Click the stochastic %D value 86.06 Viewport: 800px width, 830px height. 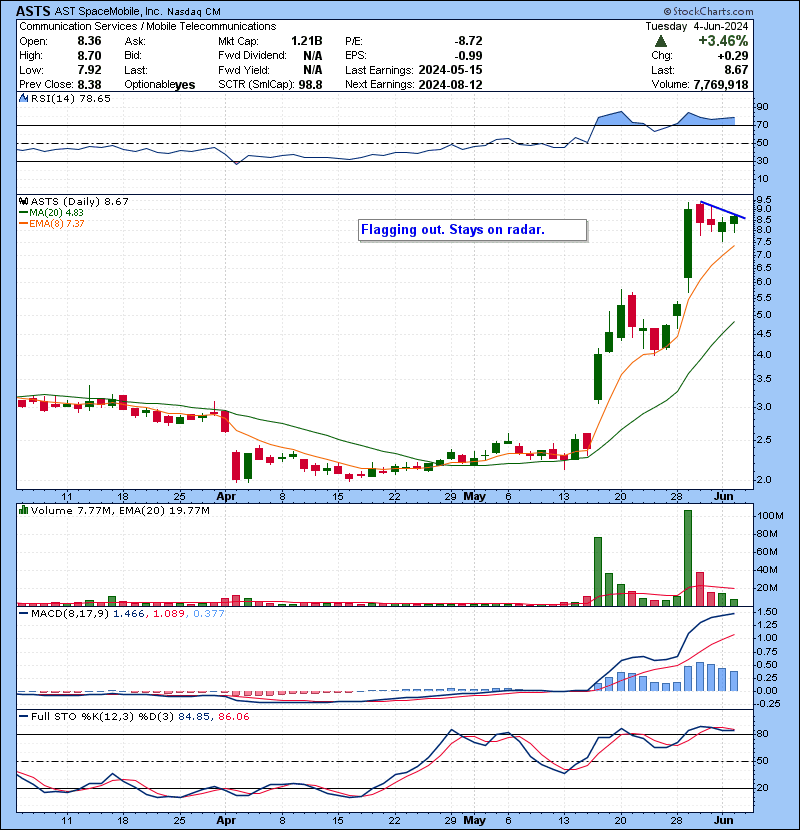tap(233, 716)
